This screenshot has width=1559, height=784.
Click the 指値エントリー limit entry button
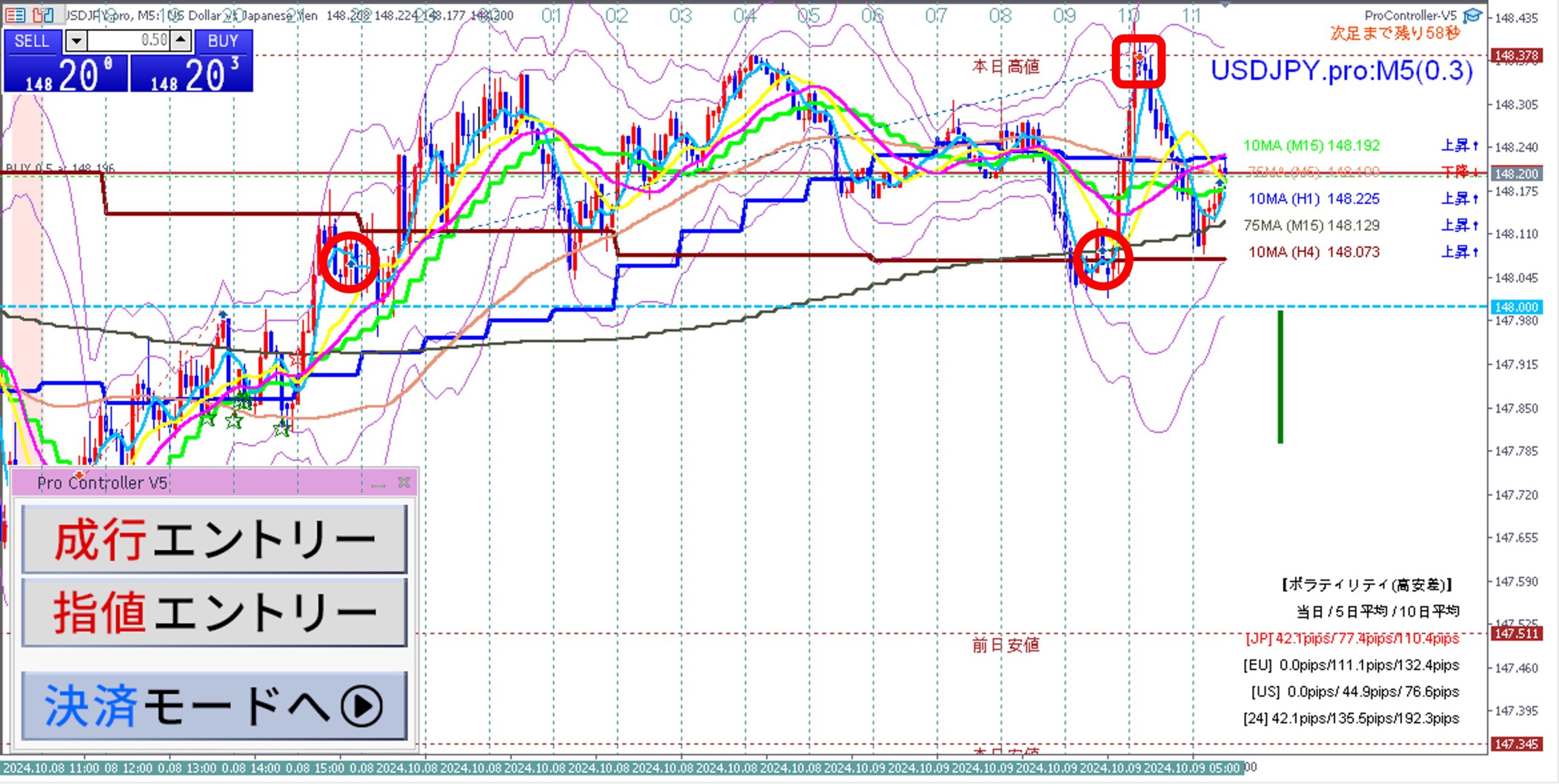214,612
